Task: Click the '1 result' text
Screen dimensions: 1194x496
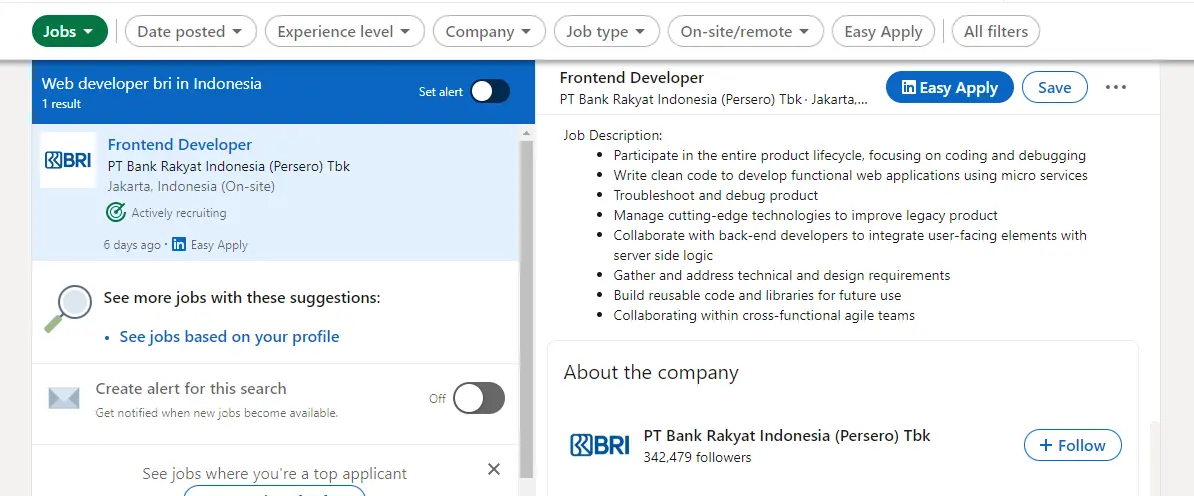Action: point(61,104)
